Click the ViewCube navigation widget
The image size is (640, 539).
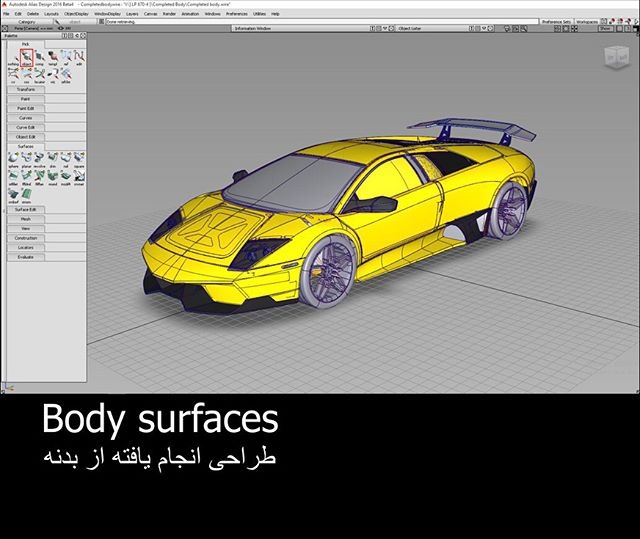[610, 56]
